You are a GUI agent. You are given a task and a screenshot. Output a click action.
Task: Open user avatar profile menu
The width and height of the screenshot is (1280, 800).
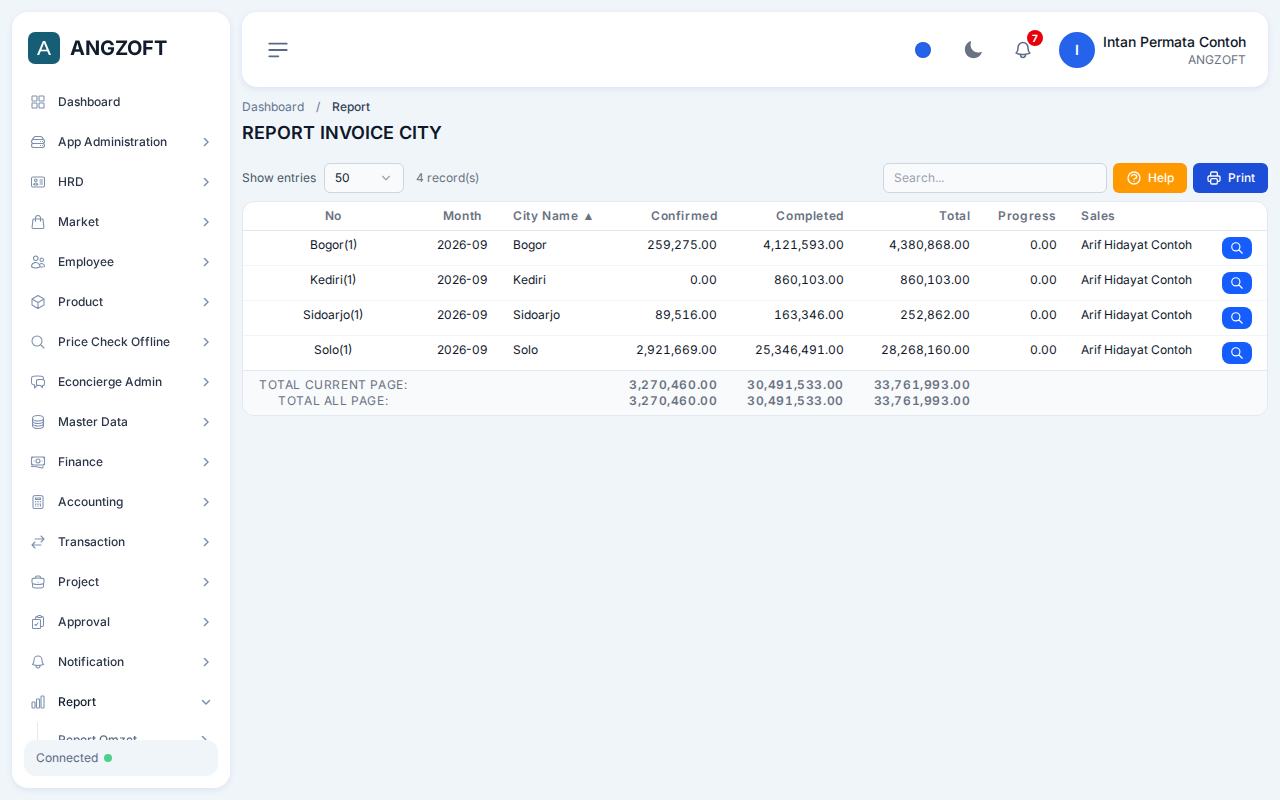(1077, 50)
